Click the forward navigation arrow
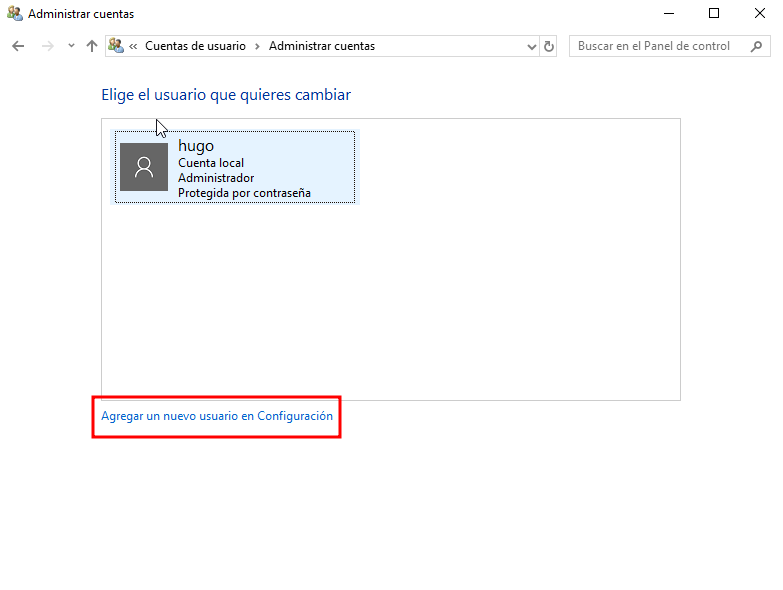 (47, 46)
